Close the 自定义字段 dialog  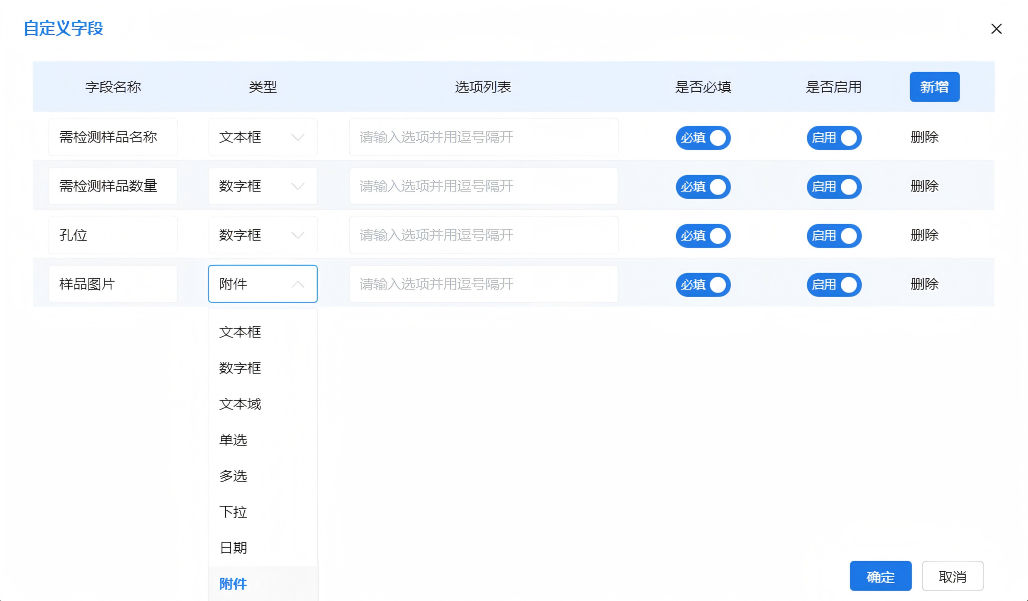(996, 29)
